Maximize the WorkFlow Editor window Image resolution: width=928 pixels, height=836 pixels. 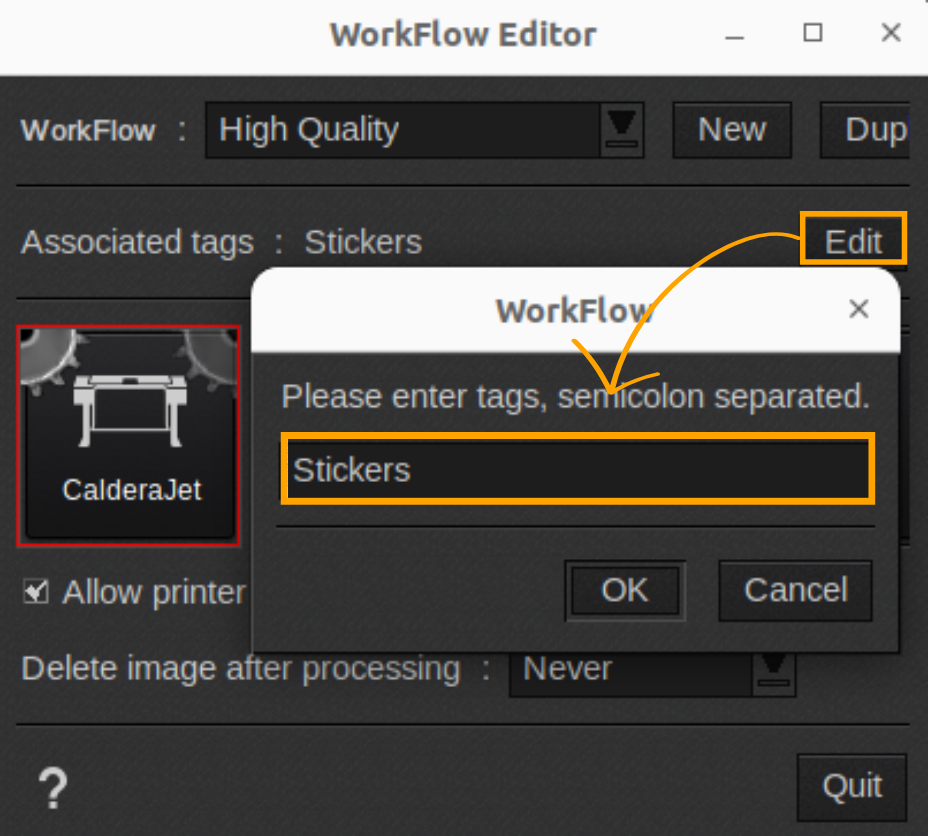point(812,33)
